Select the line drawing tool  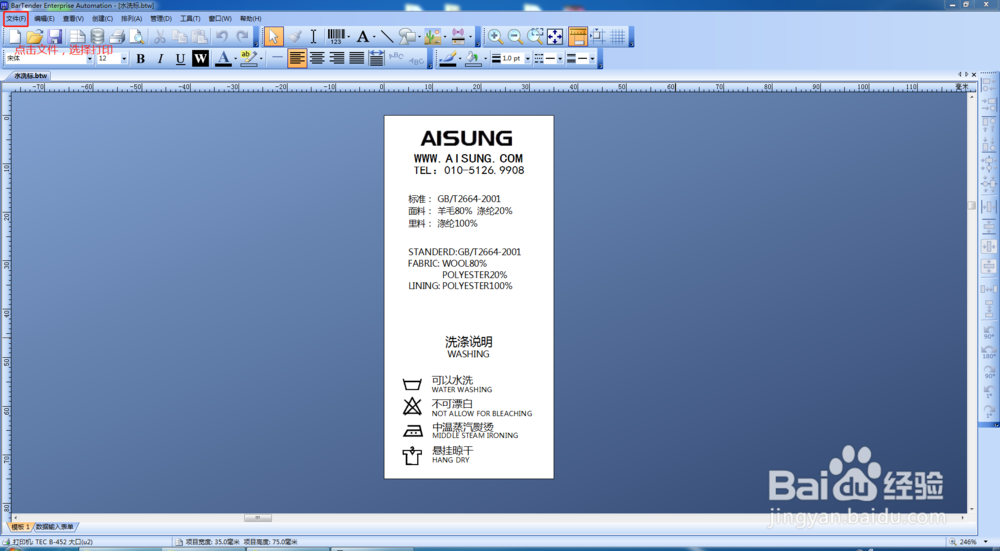tap(386, 36)
